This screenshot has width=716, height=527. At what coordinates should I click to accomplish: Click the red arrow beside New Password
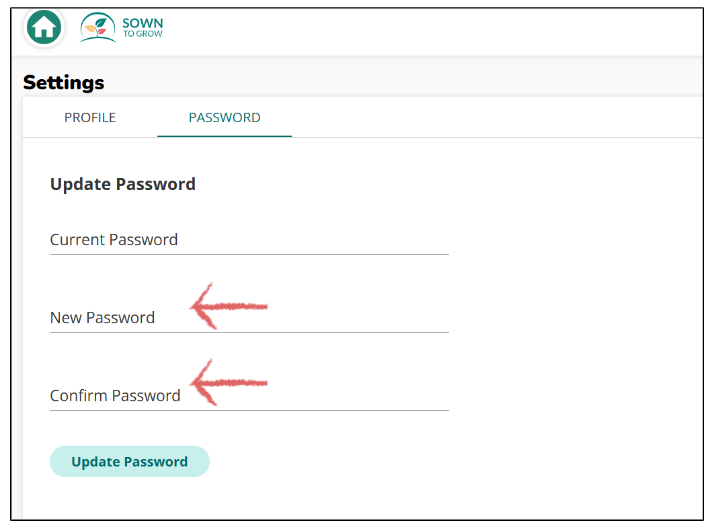[228, 306]
